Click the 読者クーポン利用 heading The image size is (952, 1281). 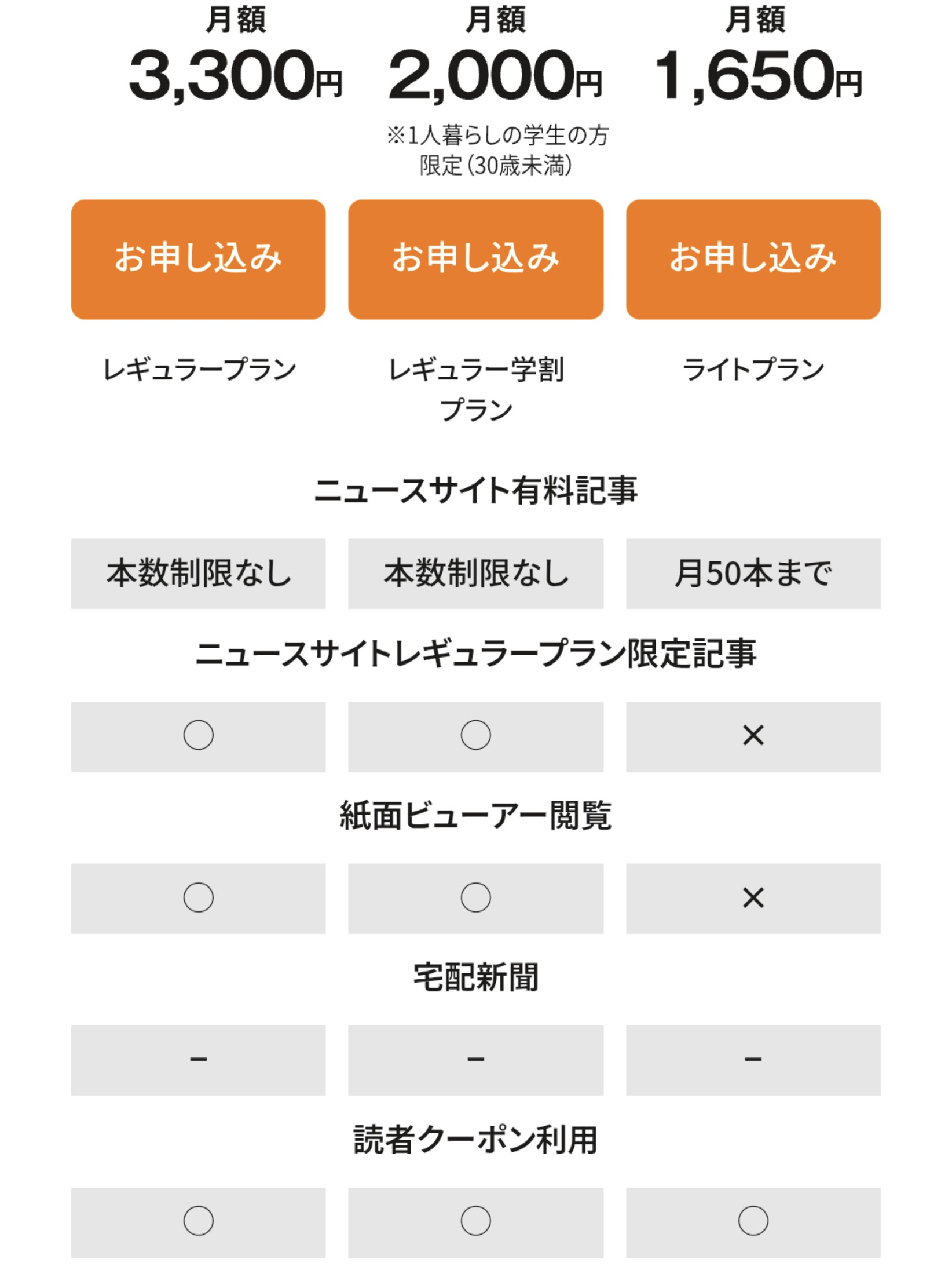click(475, 1140)
